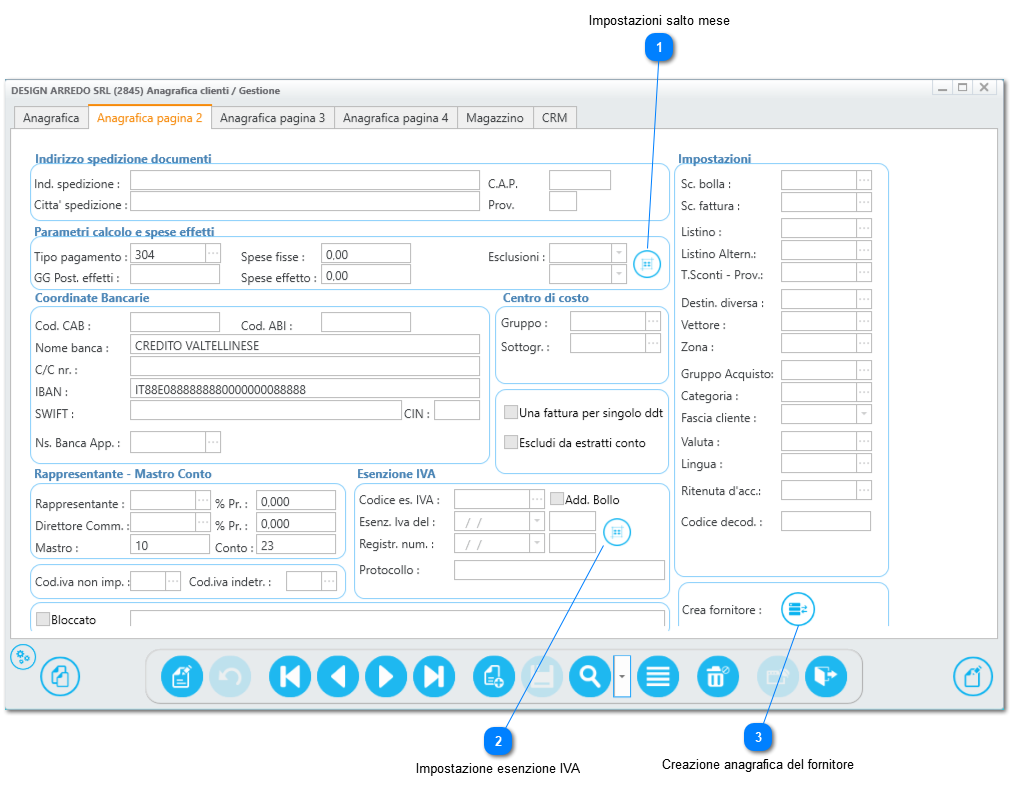The height and width of the screenshot is (792, 1013).
Task: Click the greyed-out icon left of exit
Action: pyautogui.click(x=778, y=676)
